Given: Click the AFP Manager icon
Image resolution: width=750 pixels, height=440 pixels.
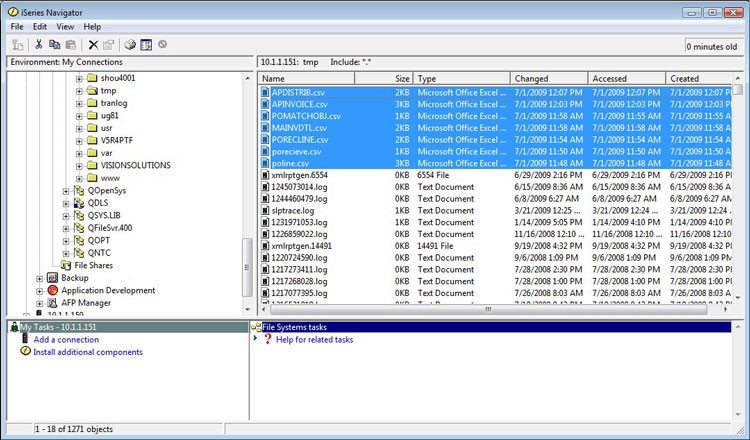Looking at the screenshot, I should pos(53,303).
